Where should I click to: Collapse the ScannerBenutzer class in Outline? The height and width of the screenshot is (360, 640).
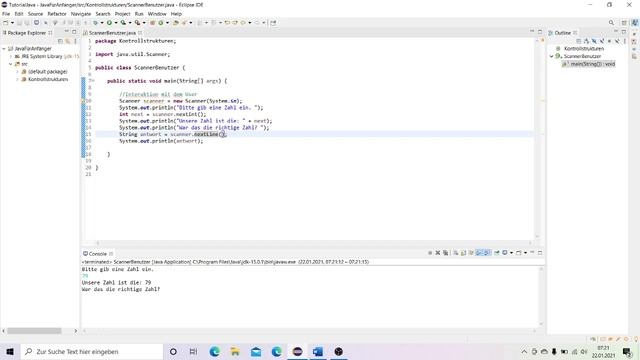[x=551, y=56]
